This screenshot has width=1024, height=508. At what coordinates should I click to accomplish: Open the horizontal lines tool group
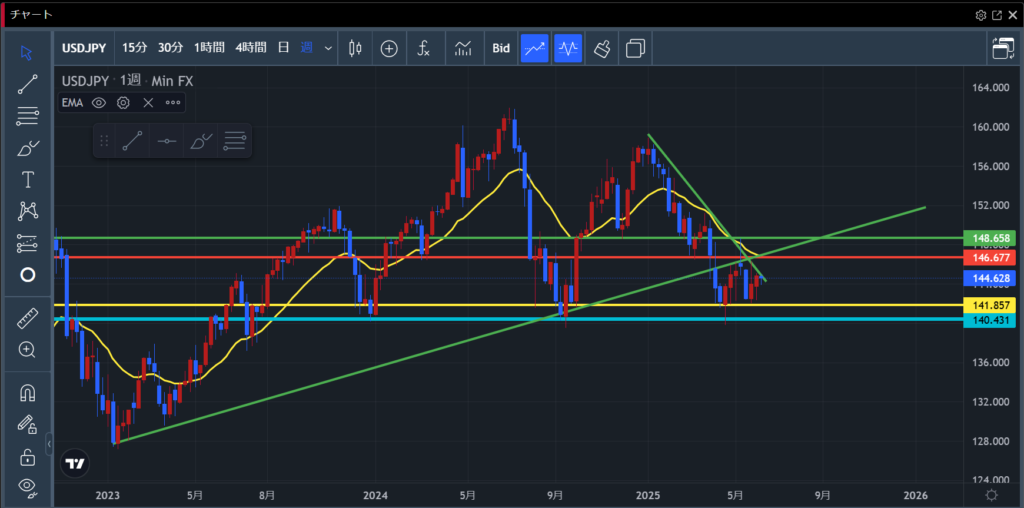coord(27,116)
